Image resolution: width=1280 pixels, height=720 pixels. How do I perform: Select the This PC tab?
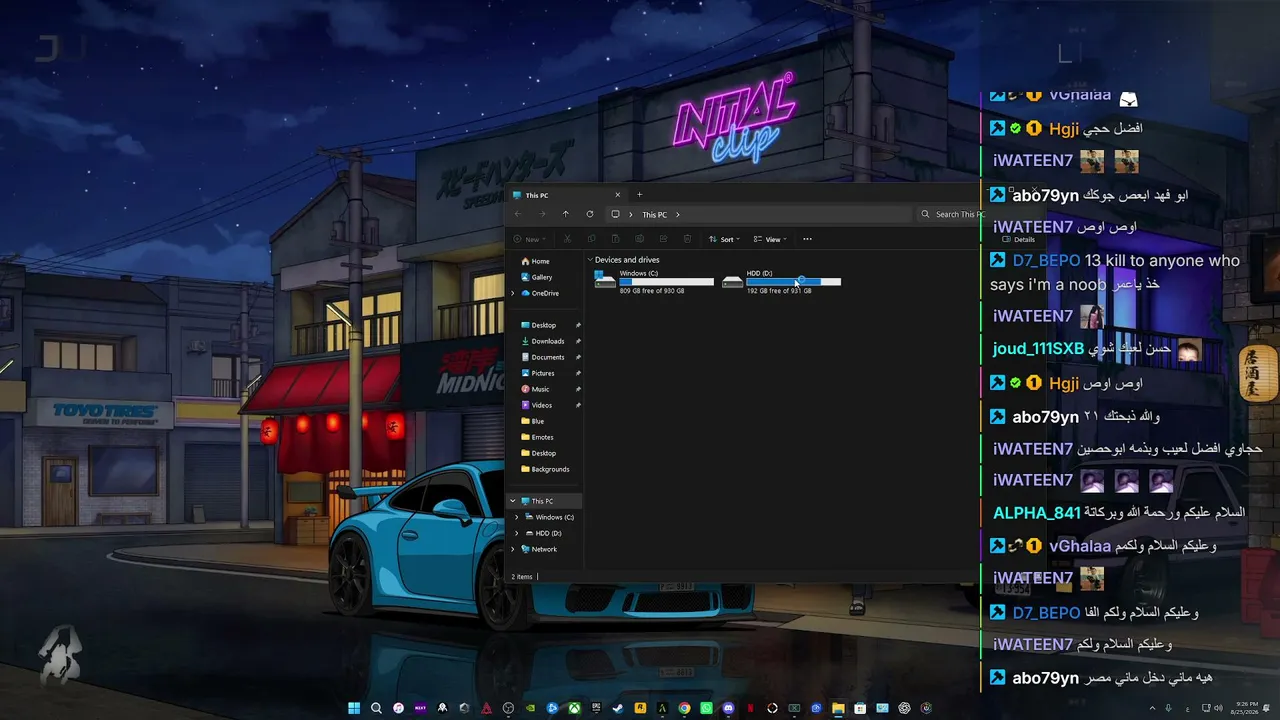tap(567, 195)
